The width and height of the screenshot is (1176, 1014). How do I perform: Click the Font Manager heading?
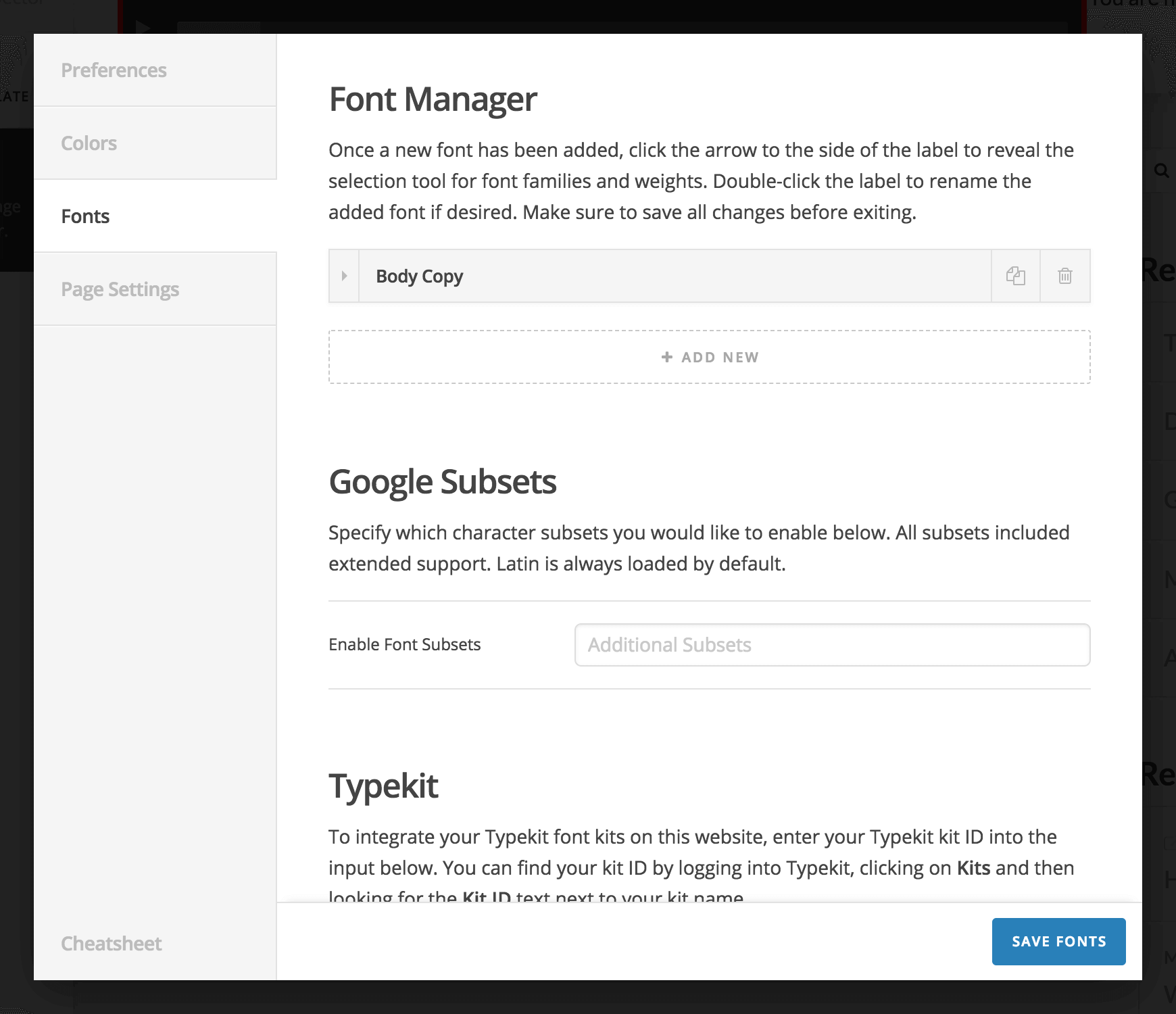click(x=433, y=99)
